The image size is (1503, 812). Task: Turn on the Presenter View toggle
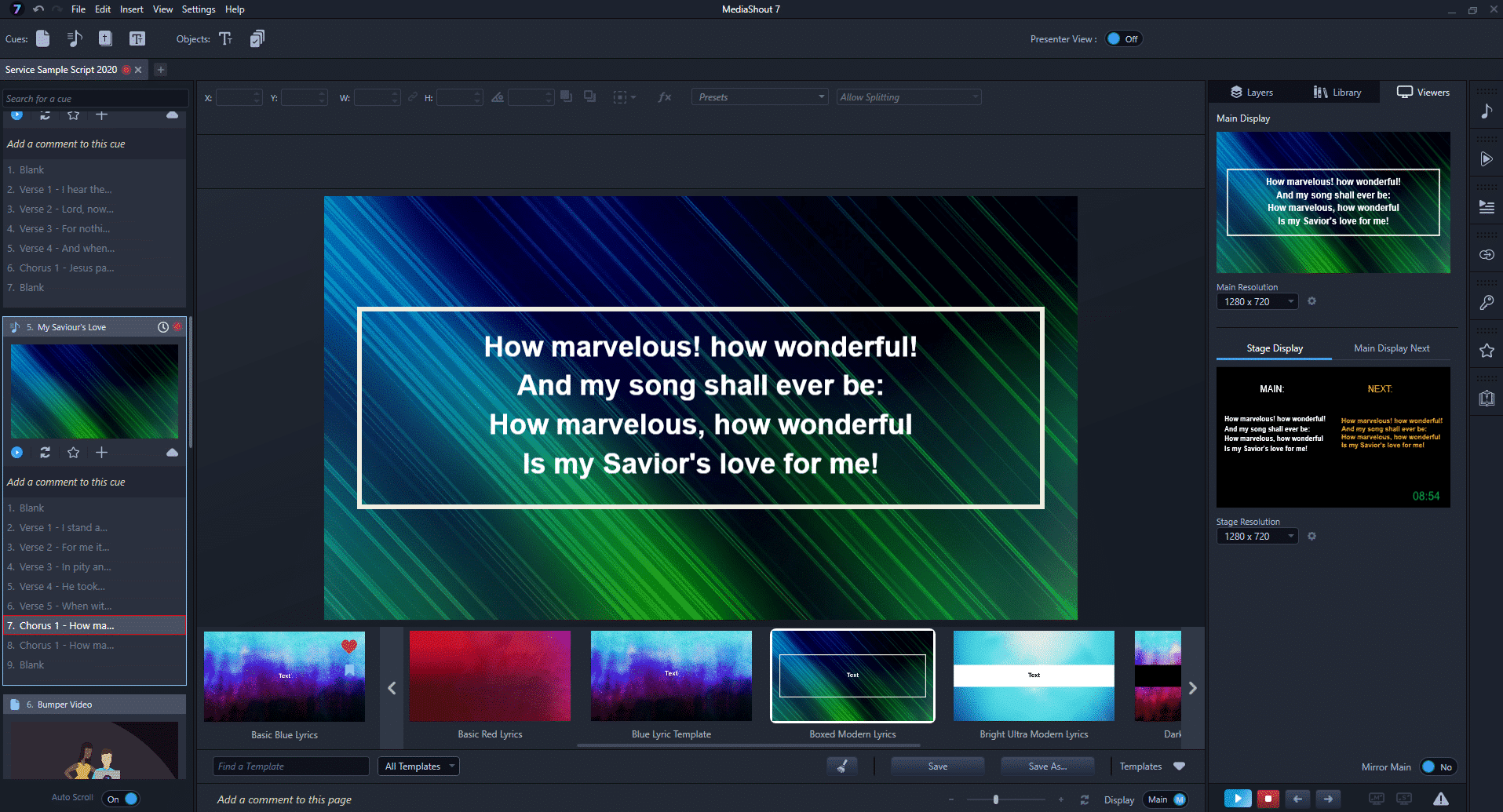(x=1123, y=39)
